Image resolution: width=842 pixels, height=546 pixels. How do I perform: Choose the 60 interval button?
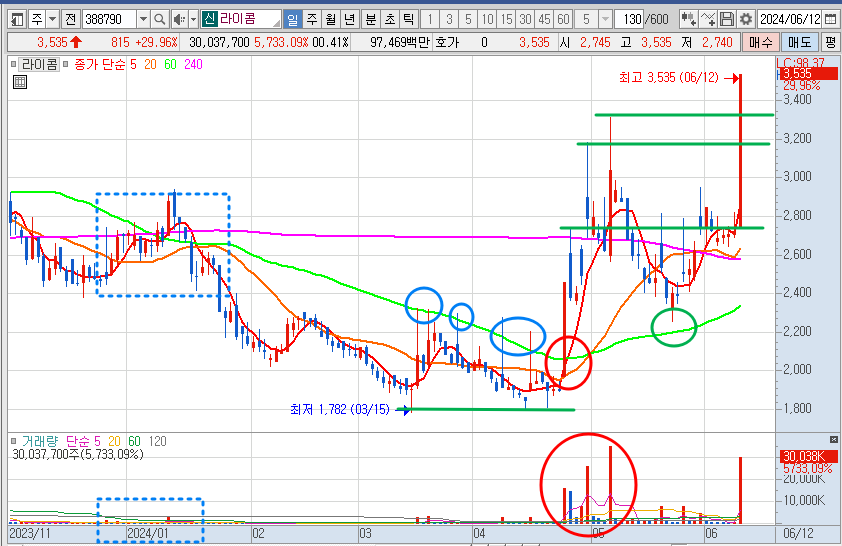pyautogui.click(x=563, y=20)
